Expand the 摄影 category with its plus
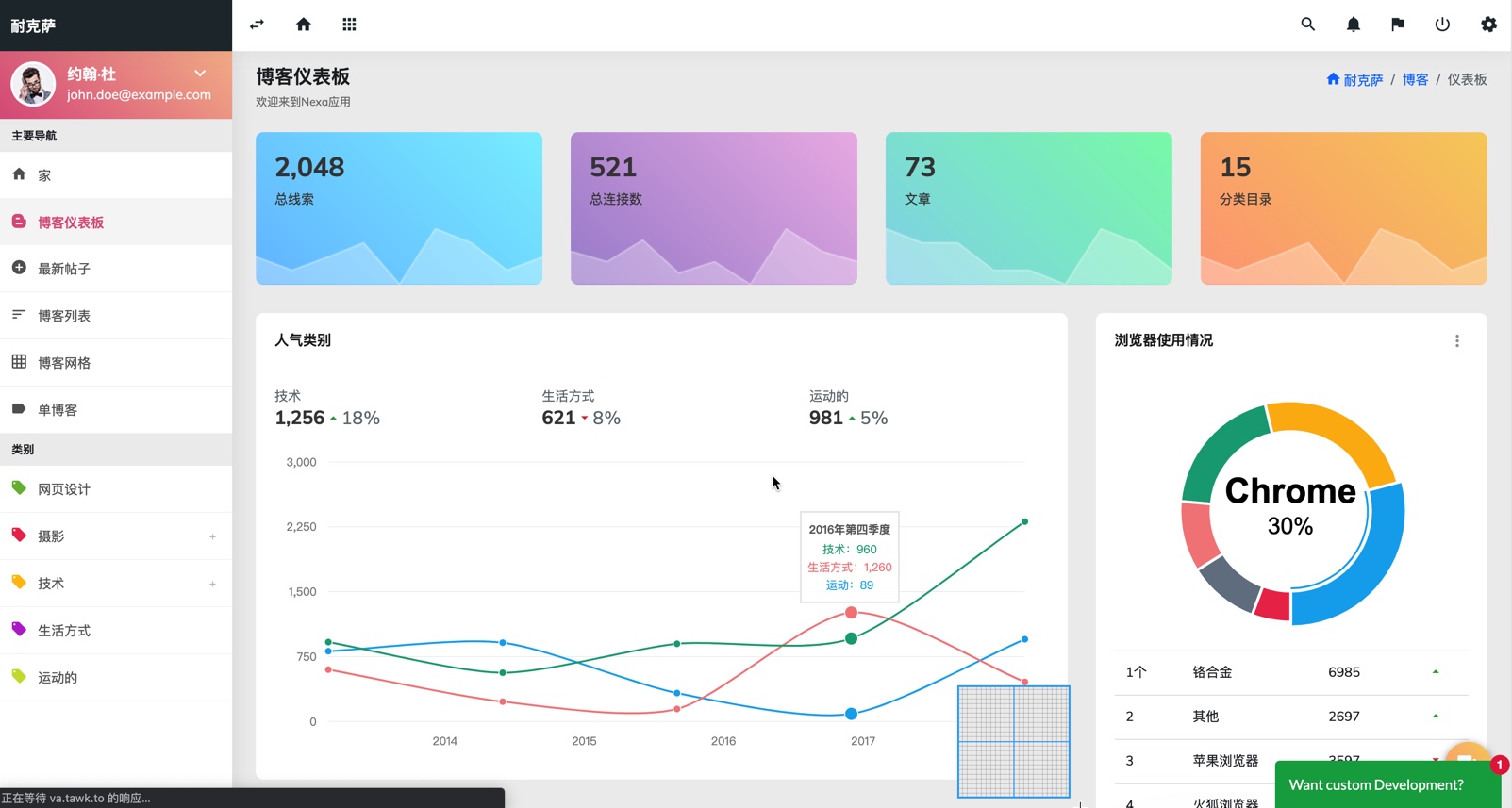The height and width of the screenshot is (808, 1512). [212, 536]
